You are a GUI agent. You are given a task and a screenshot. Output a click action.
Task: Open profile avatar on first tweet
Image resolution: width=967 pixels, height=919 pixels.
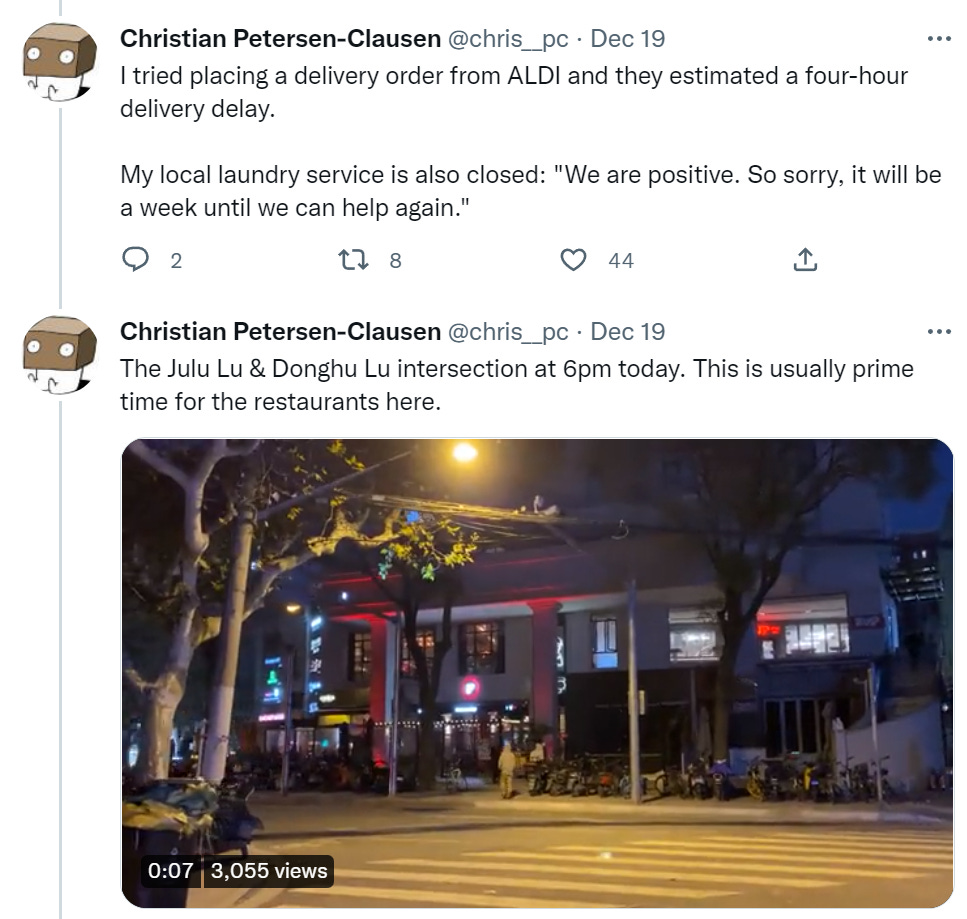pos(60,62)
